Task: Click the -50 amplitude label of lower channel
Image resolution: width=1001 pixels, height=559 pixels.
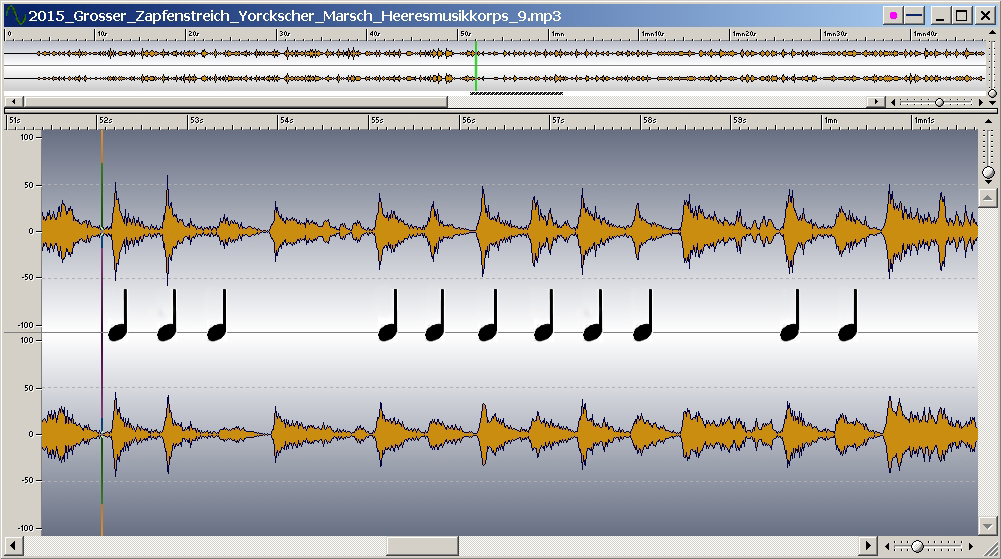Action: click(x=26, y=480)
